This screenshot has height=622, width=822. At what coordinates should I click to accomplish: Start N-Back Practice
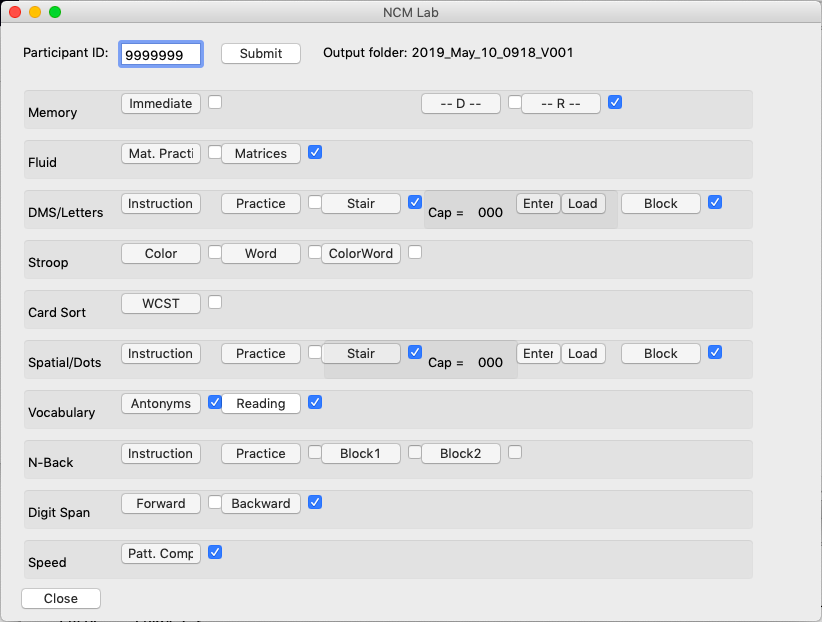261,453
